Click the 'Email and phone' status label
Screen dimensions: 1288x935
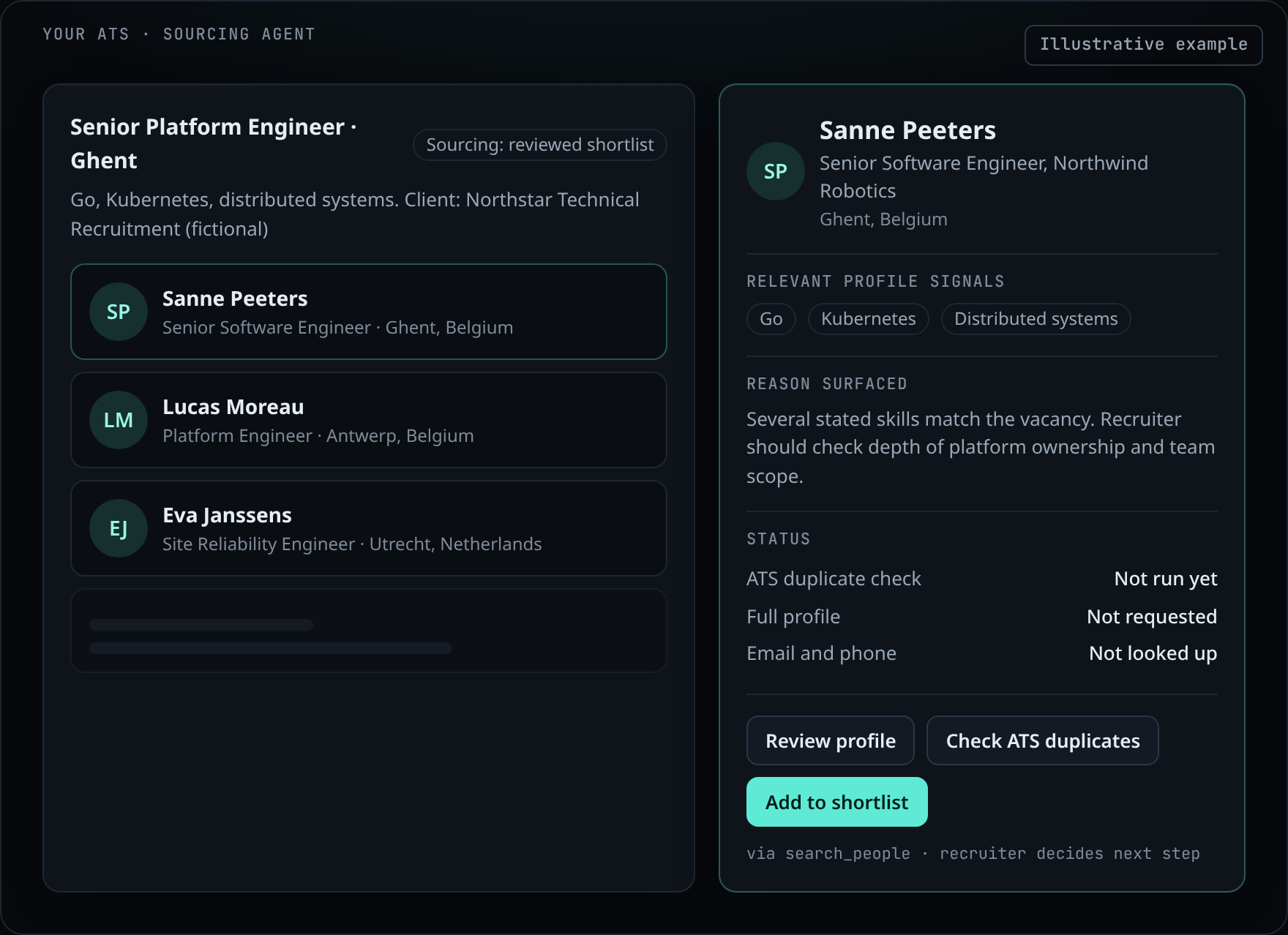[x=821, y=653]
